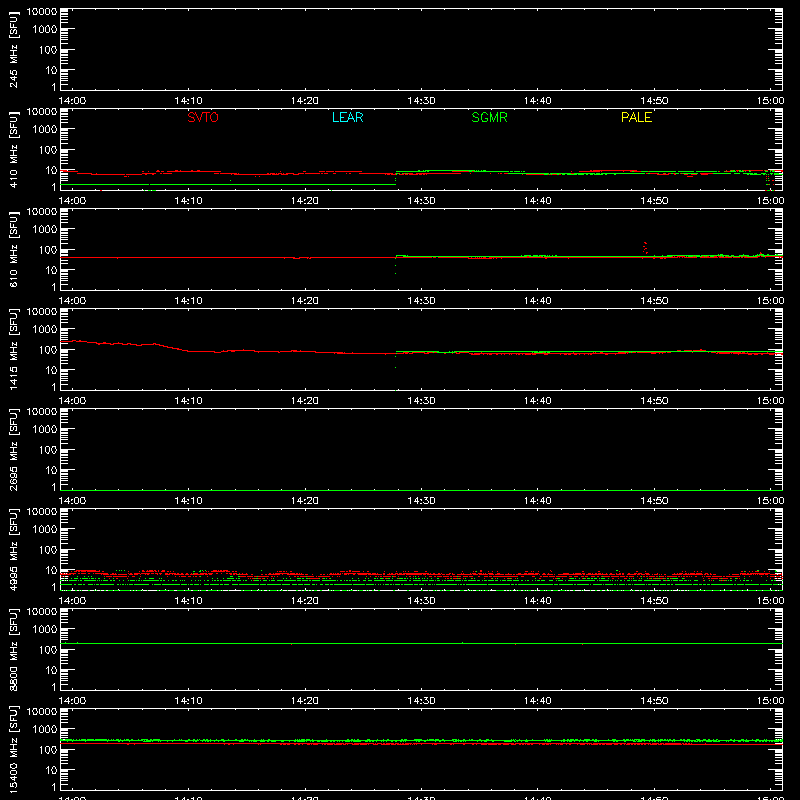Click the green step-up in the 410 MHz trace

click(x=396, y=178)
